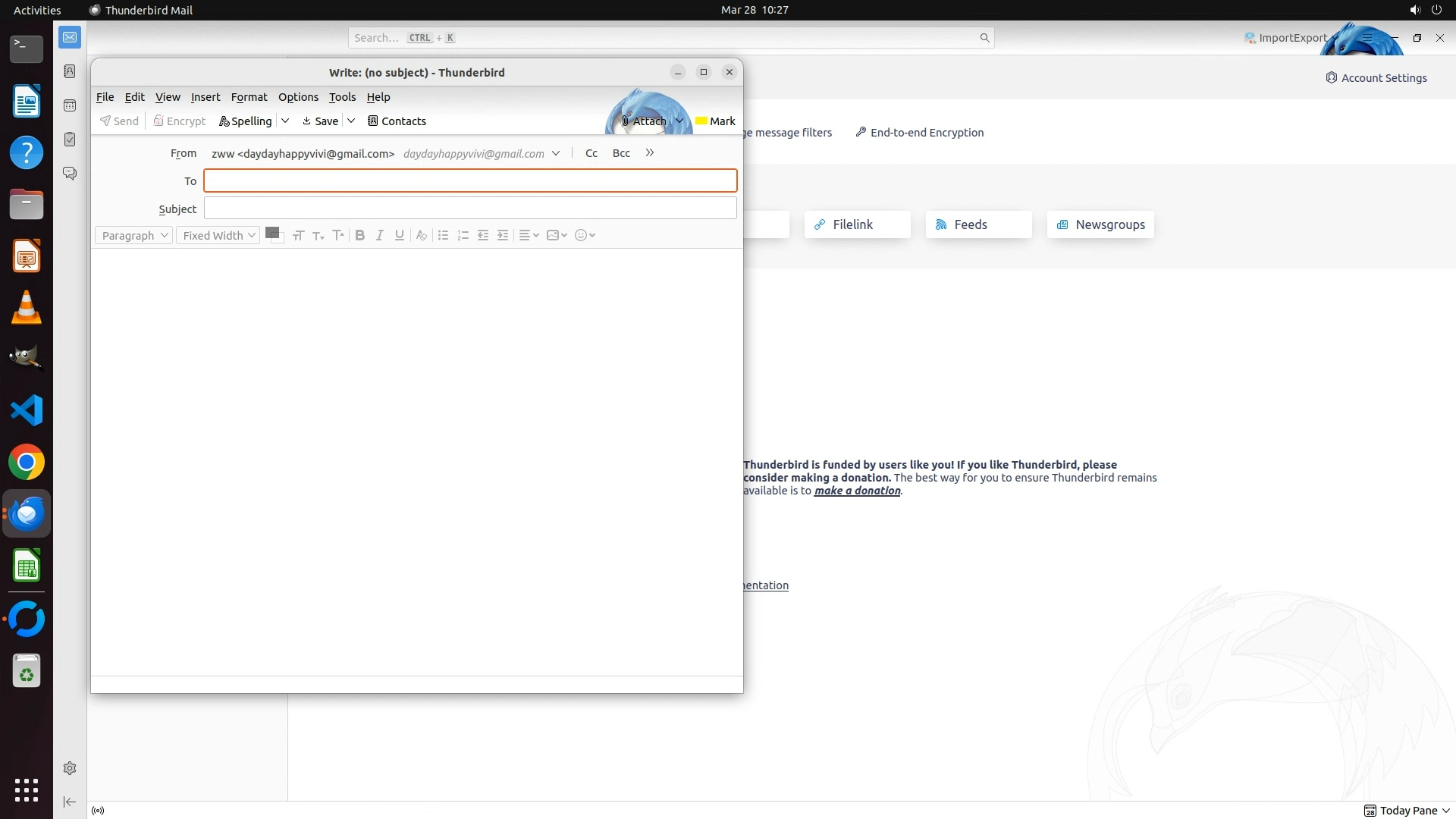Open the Paragraph style dropdown
1456x819 pixels.
134,235
